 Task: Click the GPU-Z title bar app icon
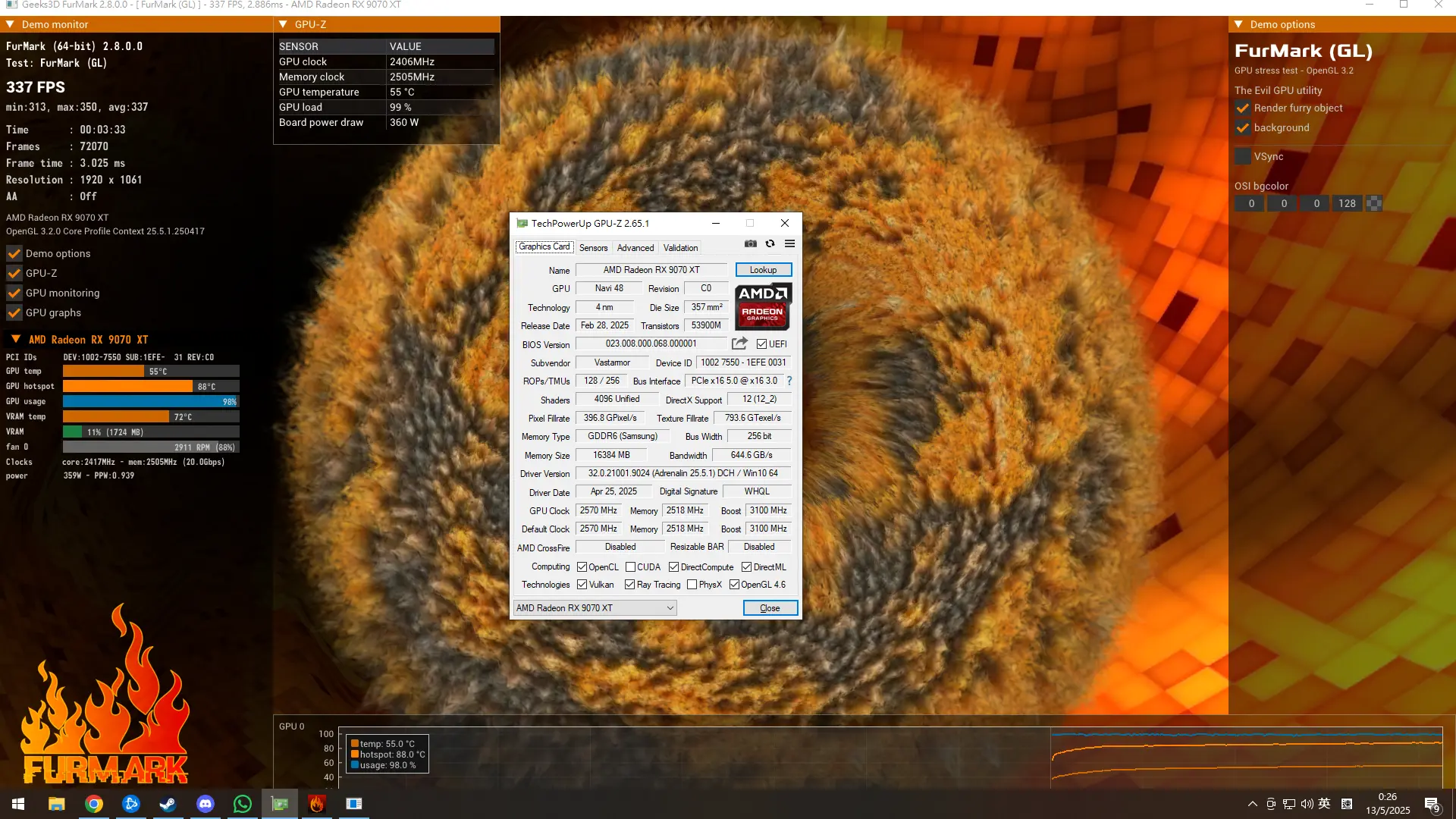522,223
